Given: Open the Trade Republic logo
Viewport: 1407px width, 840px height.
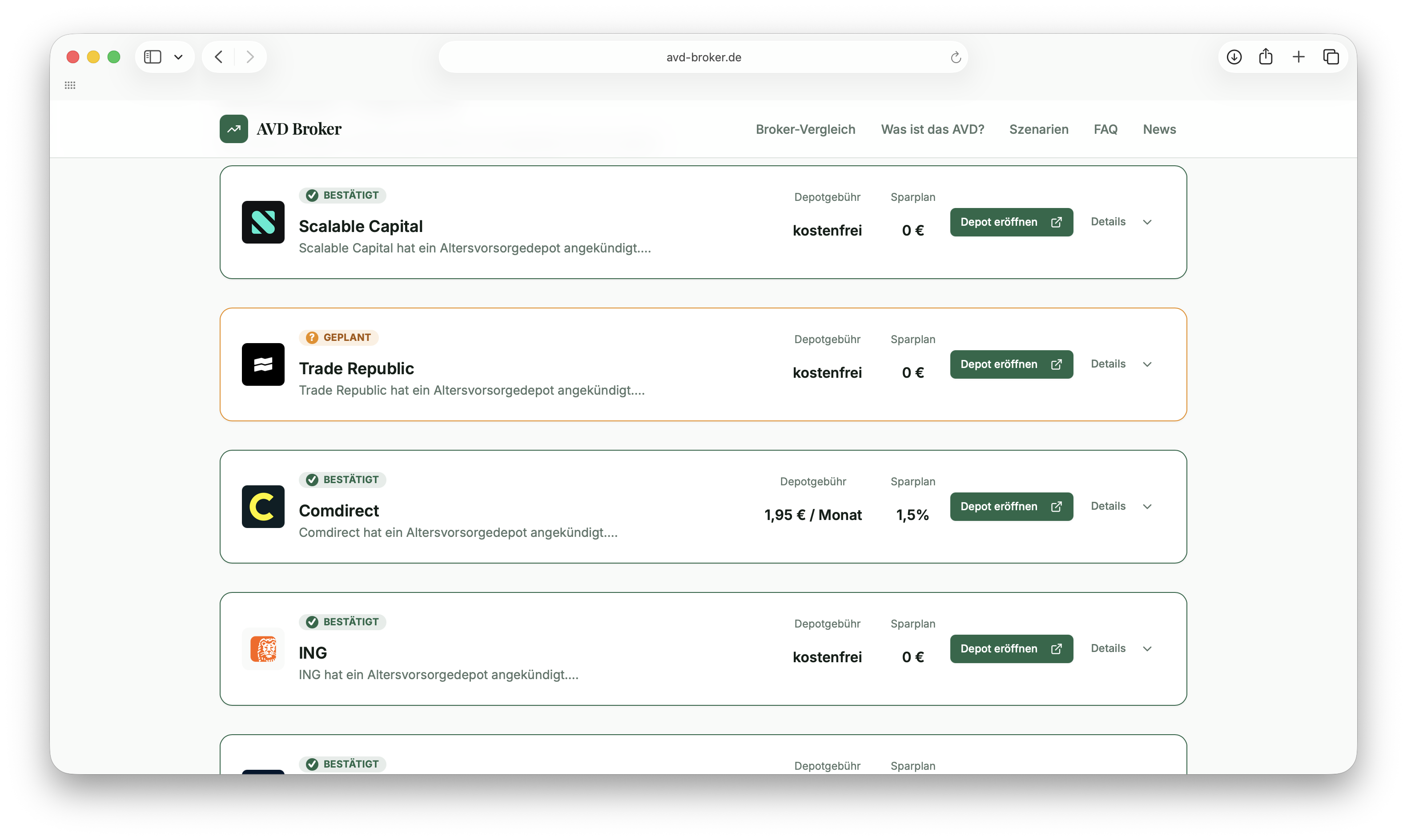Looking at the screenshot, I should pos(263,364).
